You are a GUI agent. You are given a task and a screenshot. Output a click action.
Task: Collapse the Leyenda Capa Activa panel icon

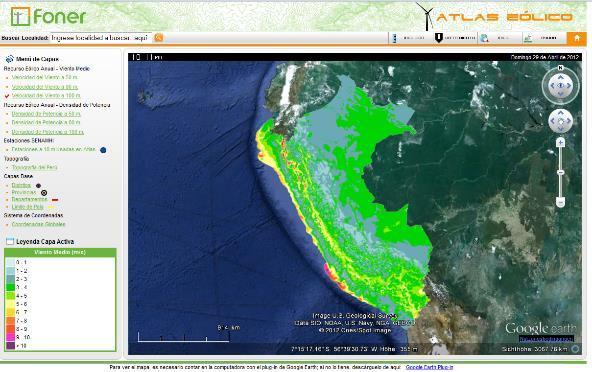tap(10, 241)
